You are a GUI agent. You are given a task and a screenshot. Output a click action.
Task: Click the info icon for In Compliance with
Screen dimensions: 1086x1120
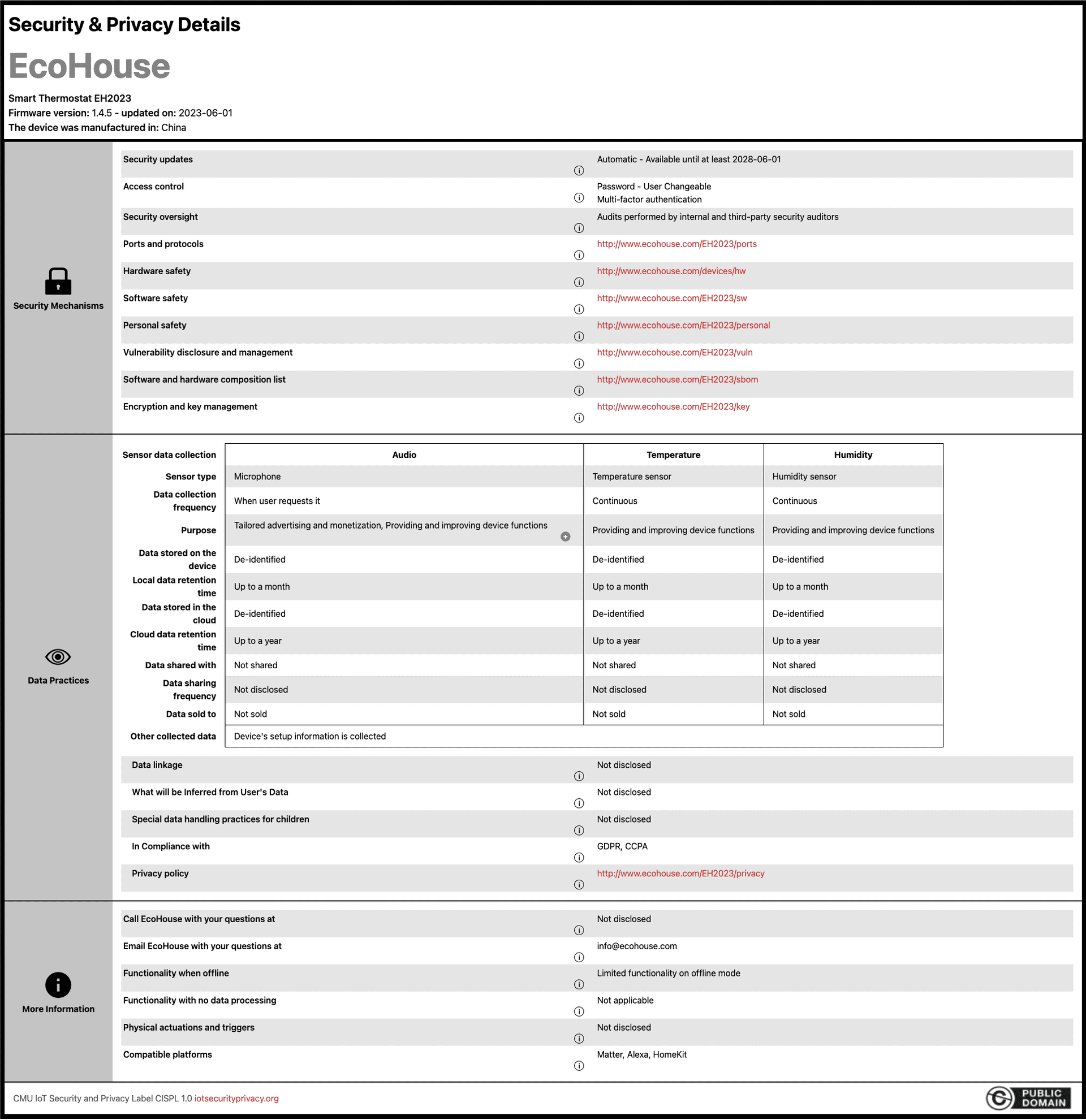[x=579, y=858]
